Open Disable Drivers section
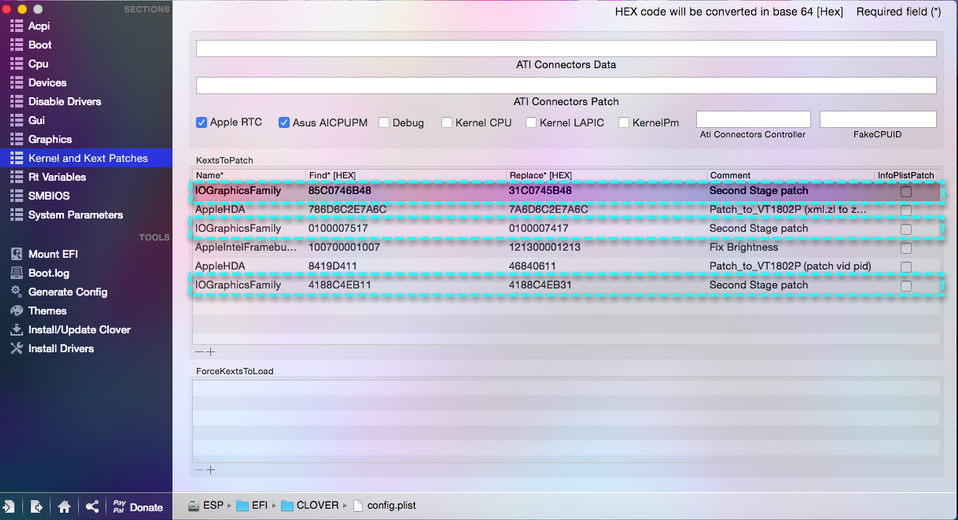Viewport: 958px width, 520px height. (x=65, y=101)
